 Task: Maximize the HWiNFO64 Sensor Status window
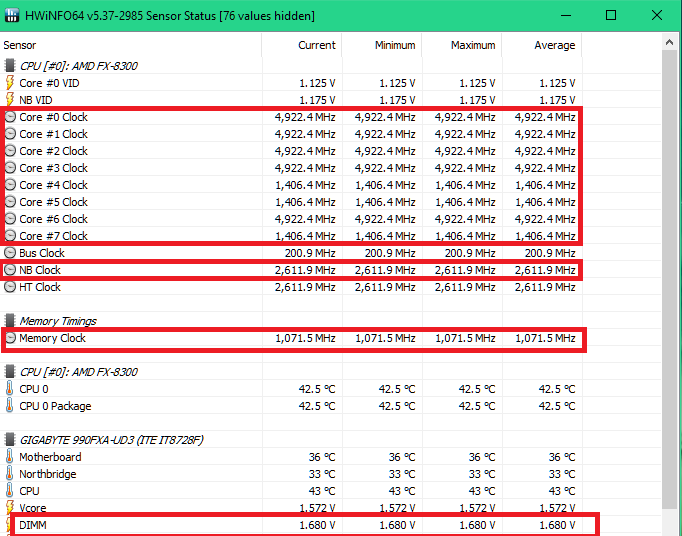click(611, 16)
